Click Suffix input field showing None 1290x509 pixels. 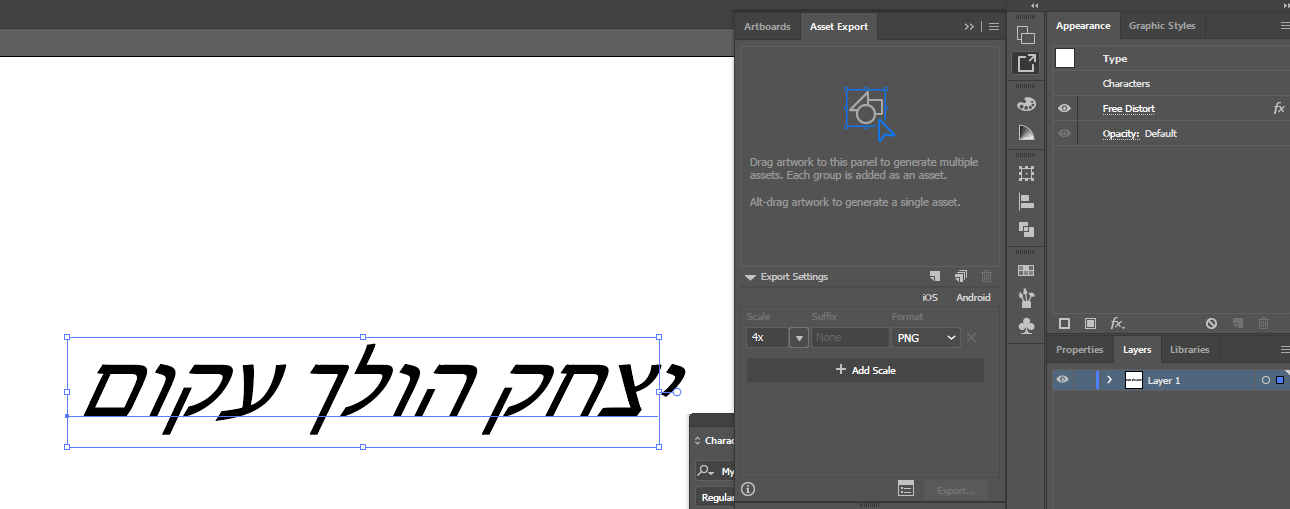click(850, 338)
